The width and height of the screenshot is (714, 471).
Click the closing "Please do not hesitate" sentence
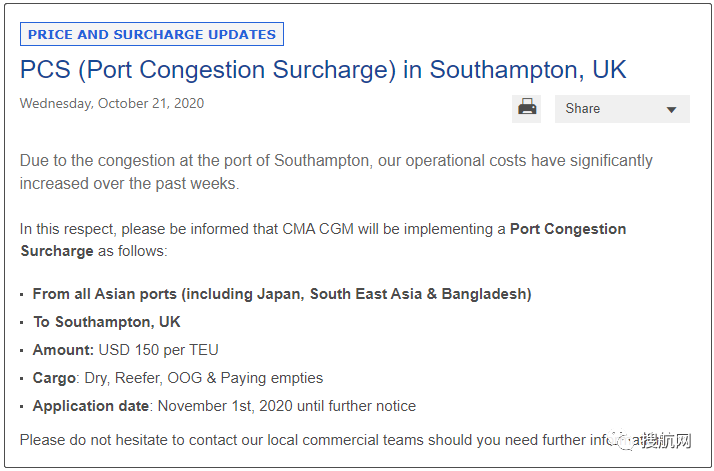pos(310,439)
